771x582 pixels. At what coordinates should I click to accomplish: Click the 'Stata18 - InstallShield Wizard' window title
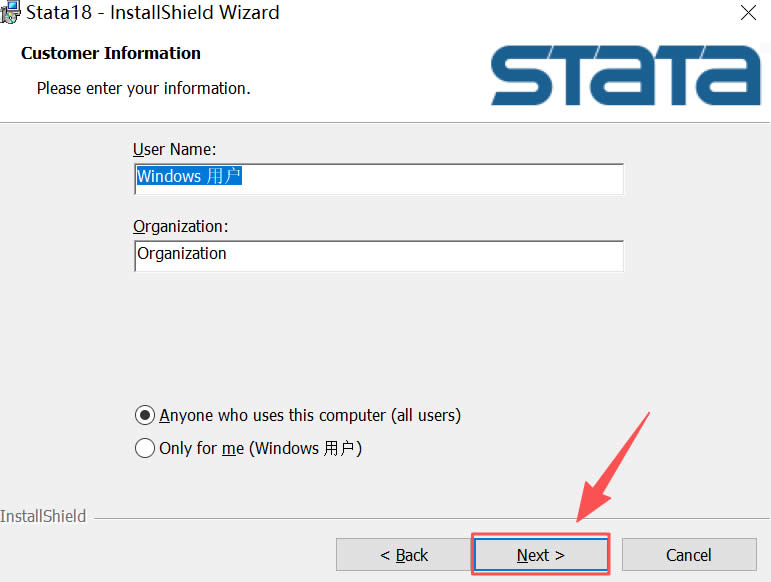(153, 13)
